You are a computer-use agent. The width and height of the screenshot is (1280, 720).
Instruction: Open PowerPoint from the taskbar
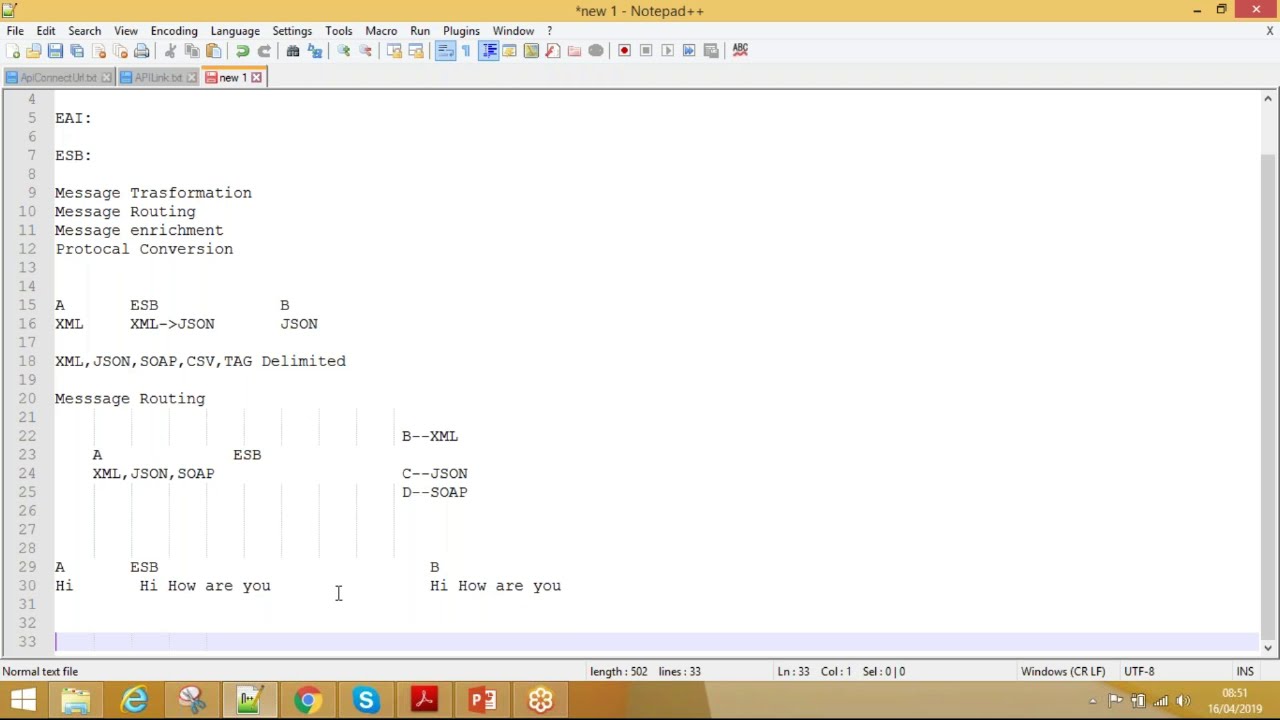[482, 700]
